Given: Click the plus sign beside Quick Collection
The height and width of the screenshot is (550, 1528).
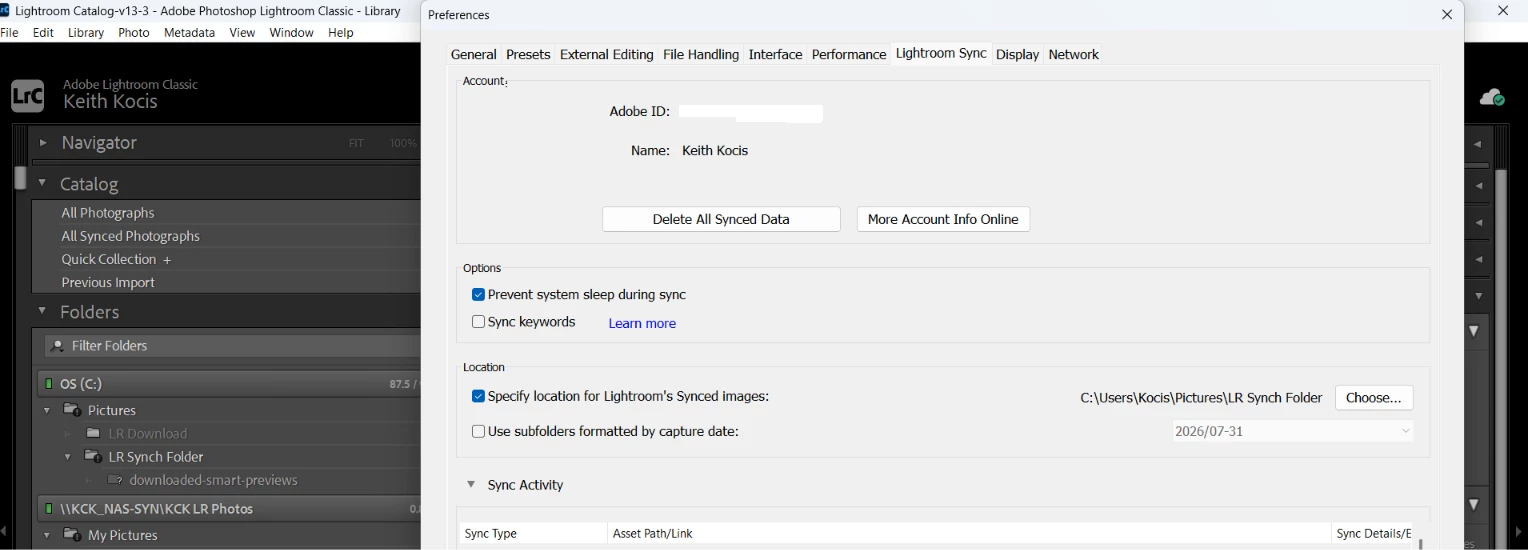Looking at the screenshot, I should pyautogui.click(x=167, y=260).
